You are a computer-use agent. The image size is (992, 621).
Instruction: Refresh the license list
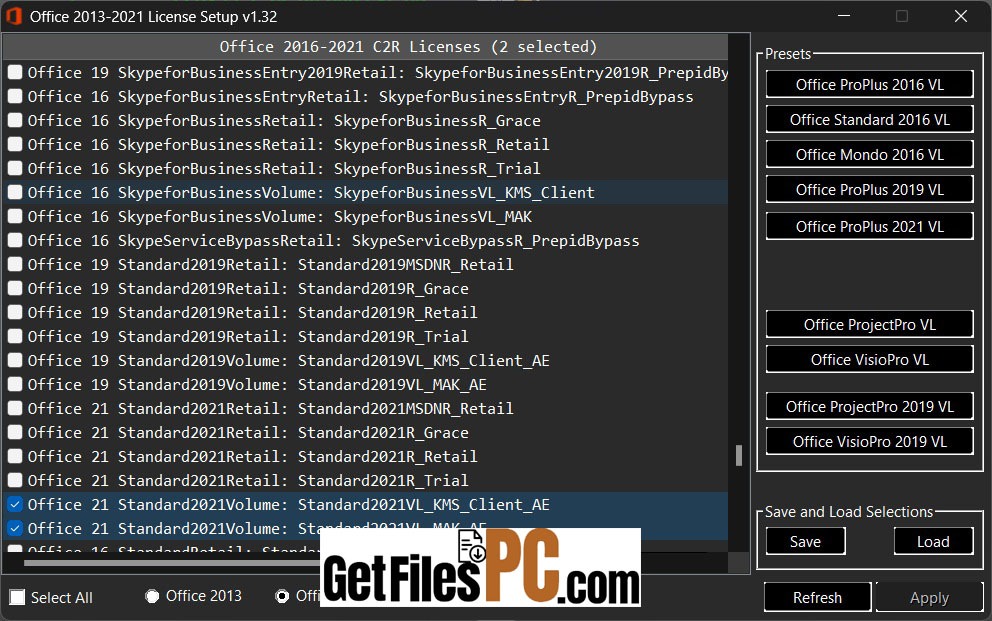[x=817, y=597]
